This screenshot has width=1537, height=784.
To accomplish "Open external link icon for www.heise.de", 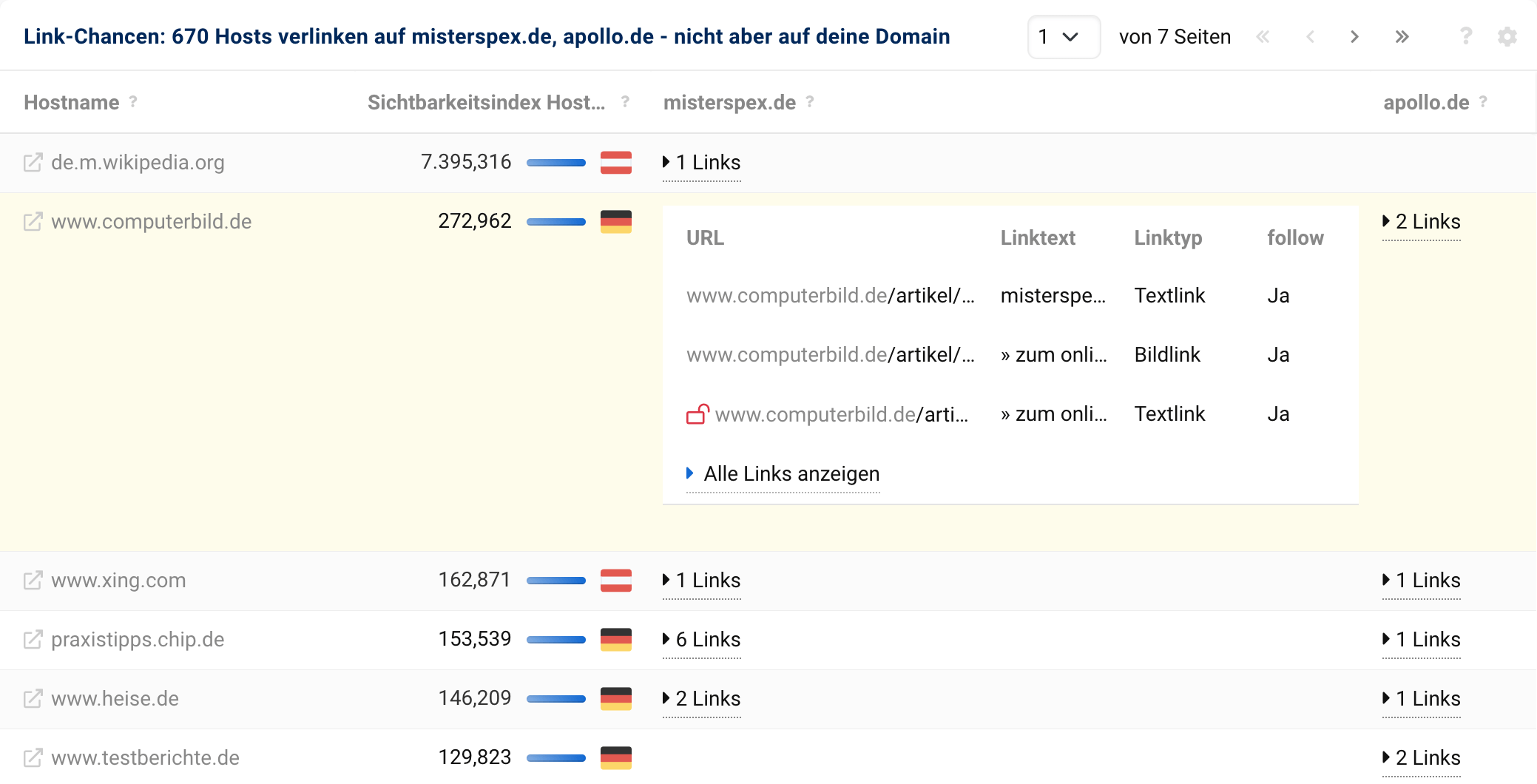I will [33, 699].
